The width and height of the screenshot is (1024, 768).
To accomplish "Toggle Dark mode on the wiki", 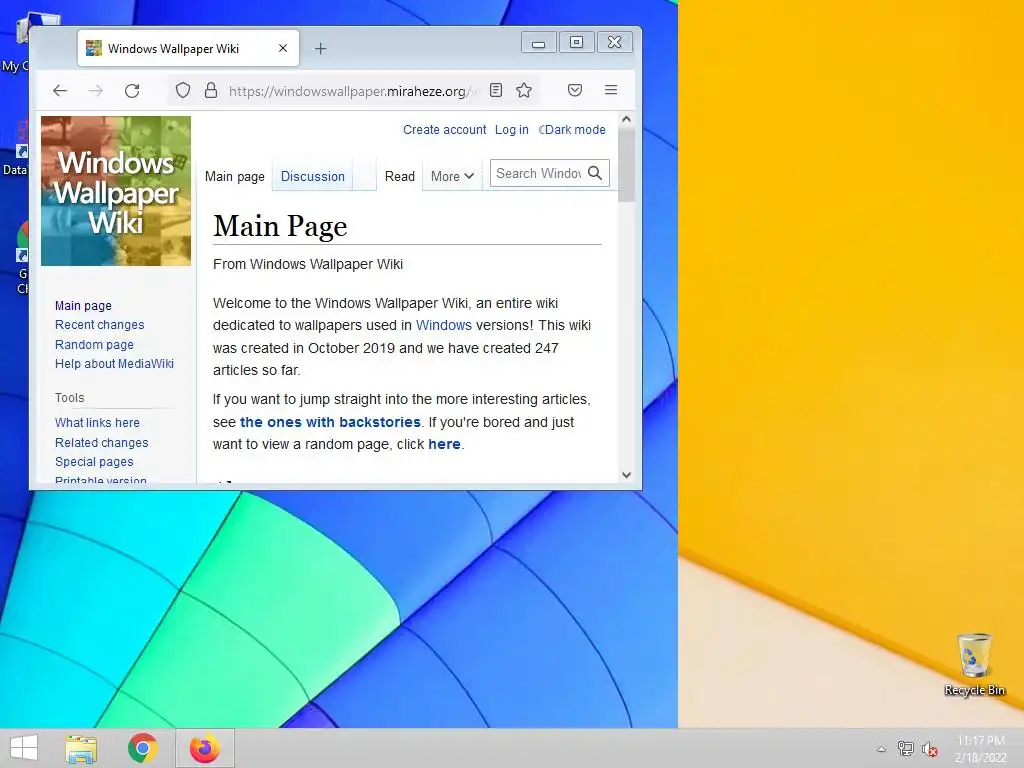I will click(572, 130).
